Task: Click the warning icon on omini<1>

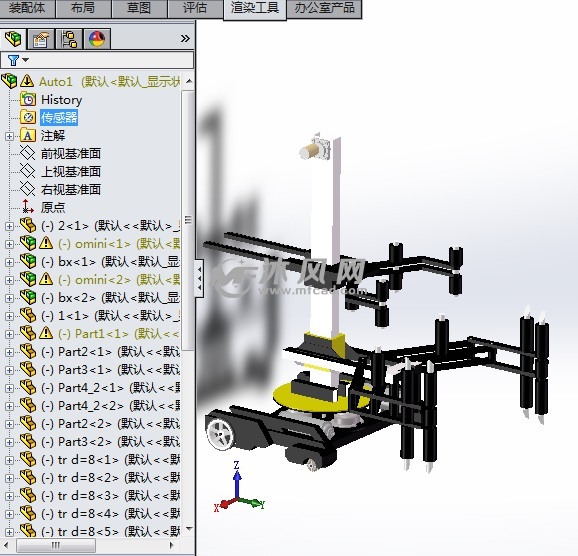Action: [x=46, y=243]
